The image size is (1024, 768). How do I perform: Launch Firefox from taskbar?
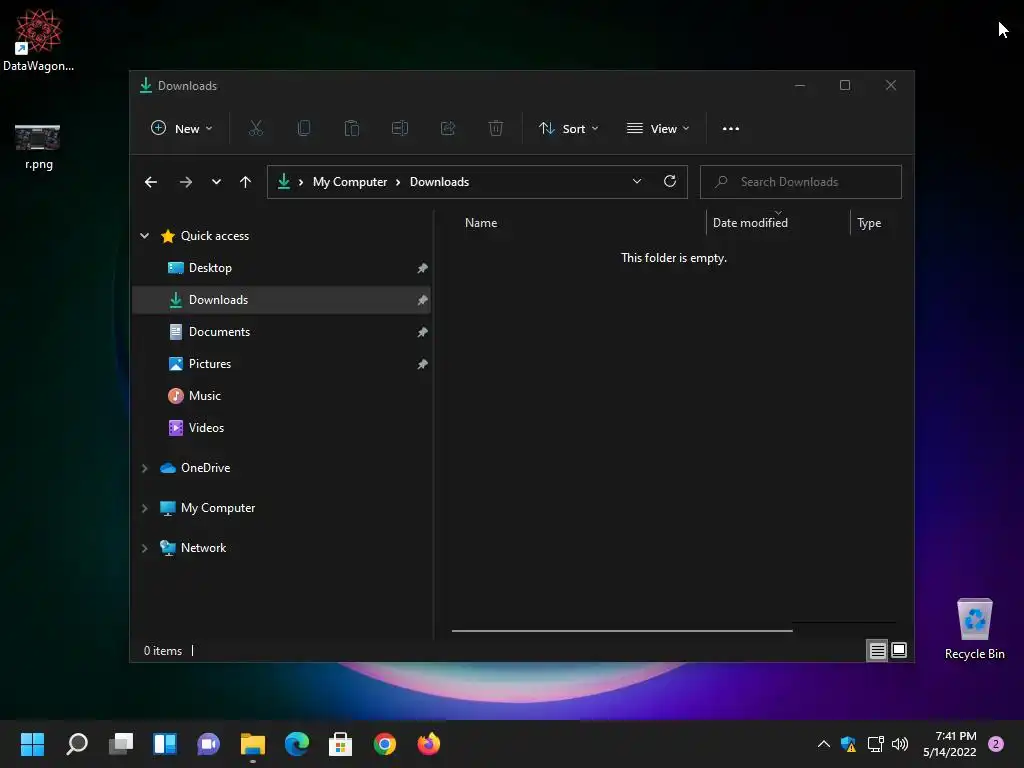click(429, 744)
